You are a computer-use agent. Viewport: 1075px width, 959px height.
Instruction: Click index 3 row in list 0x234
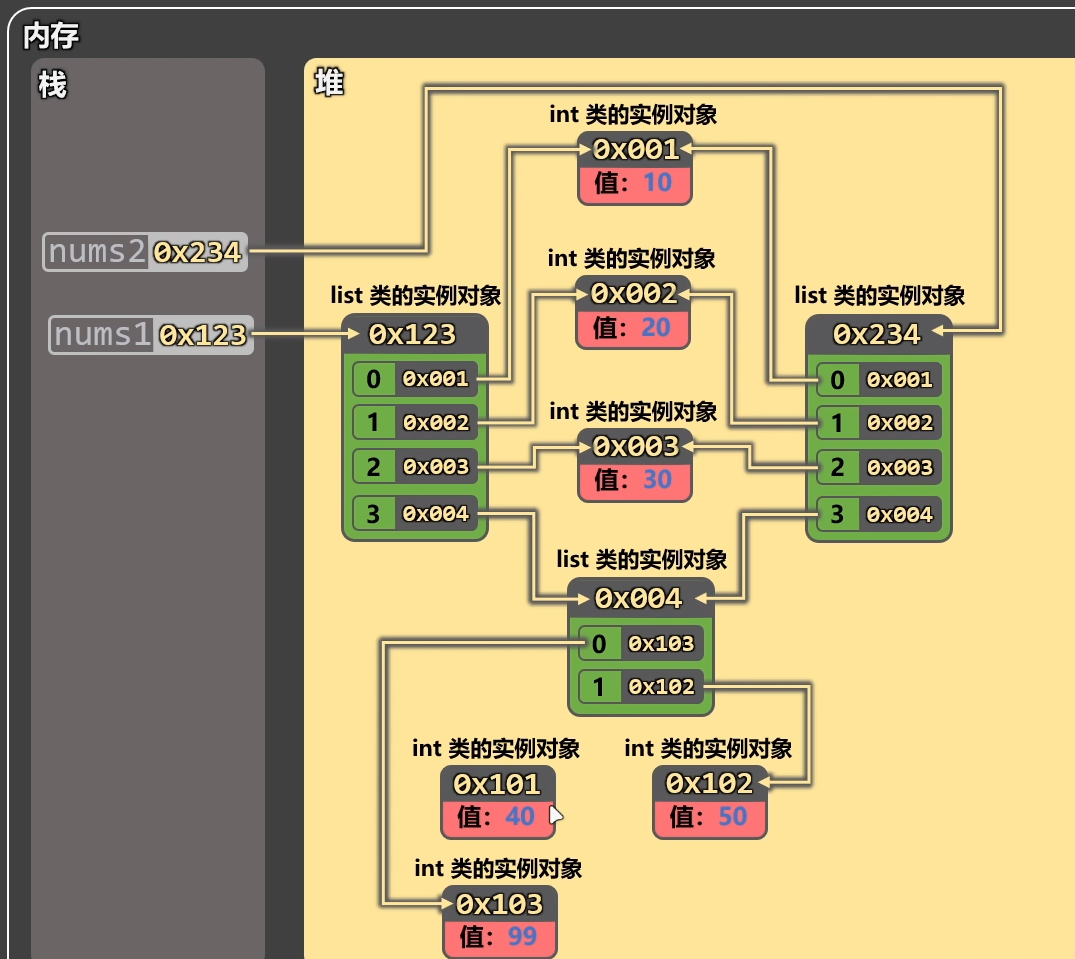click(879, 514)
